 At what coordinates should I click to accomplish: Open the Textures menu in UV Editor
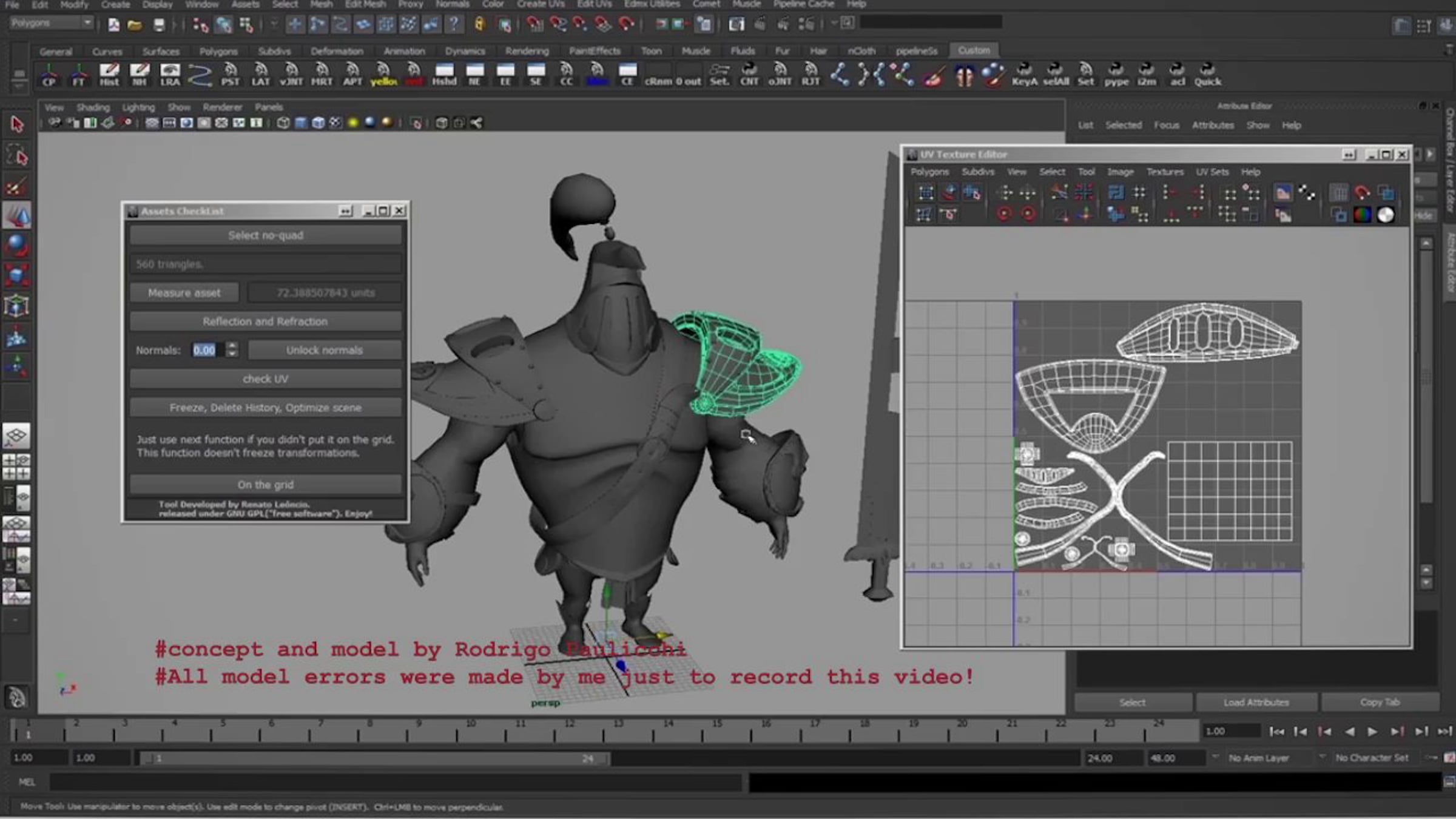pos(1164,172)
